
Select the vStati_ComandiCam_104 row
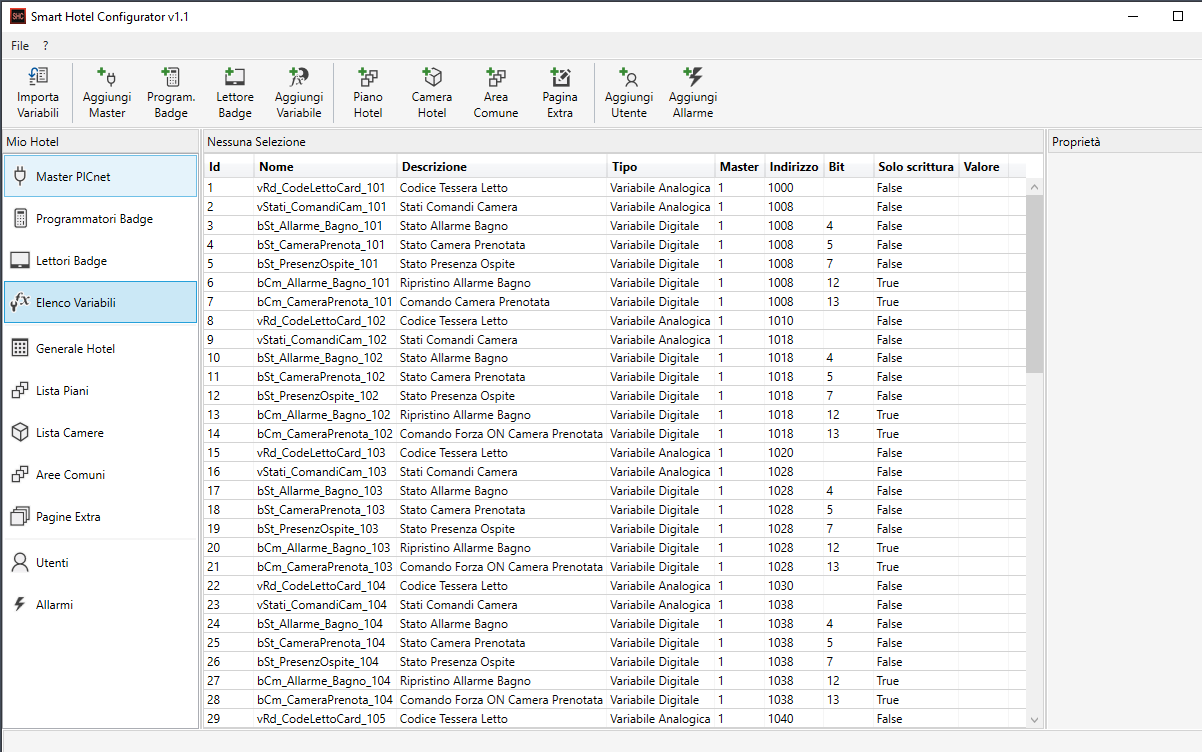pos(615,605)
